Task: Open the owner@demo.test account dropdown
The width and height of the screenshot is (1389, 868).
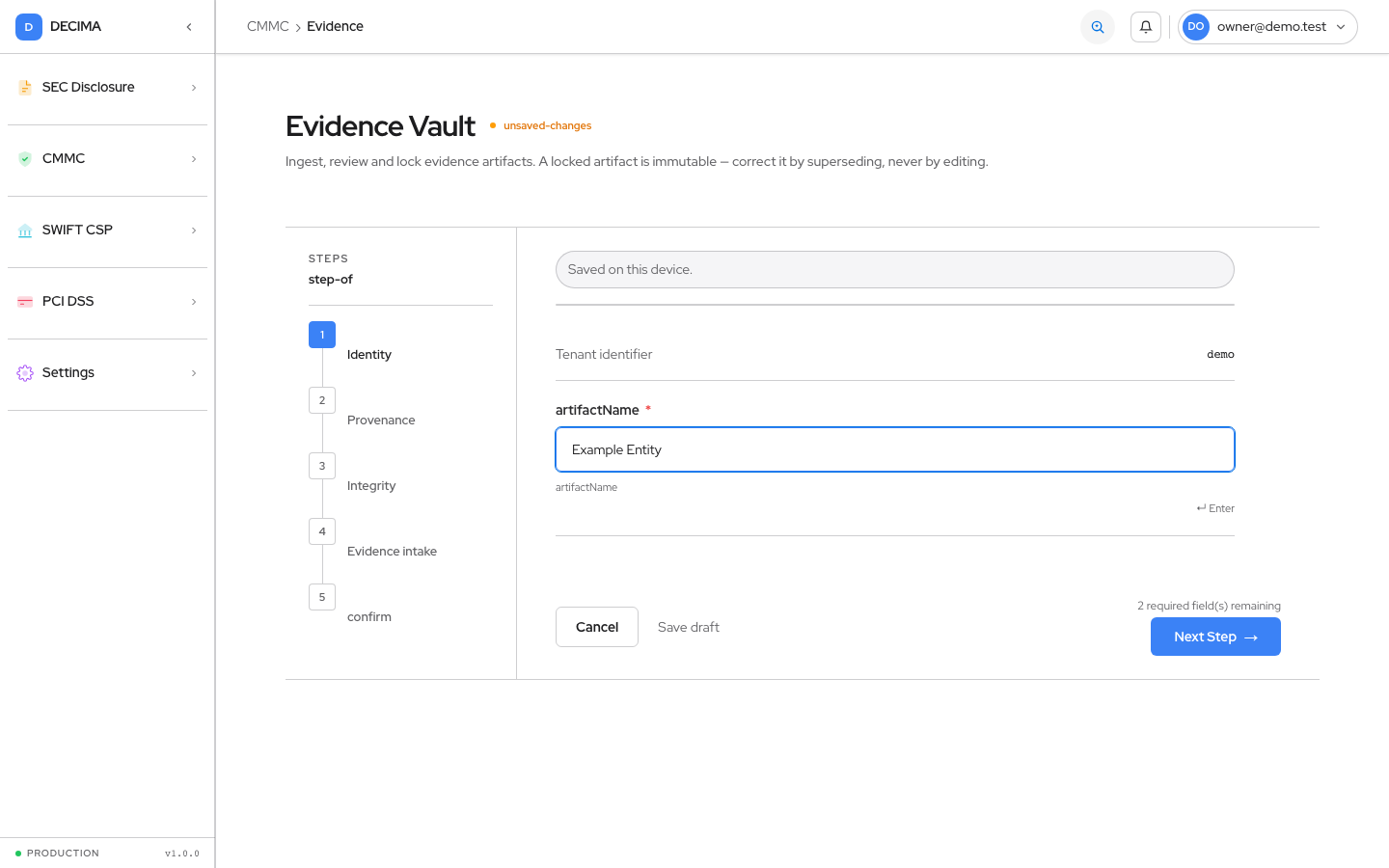Action: [1267, 27]
